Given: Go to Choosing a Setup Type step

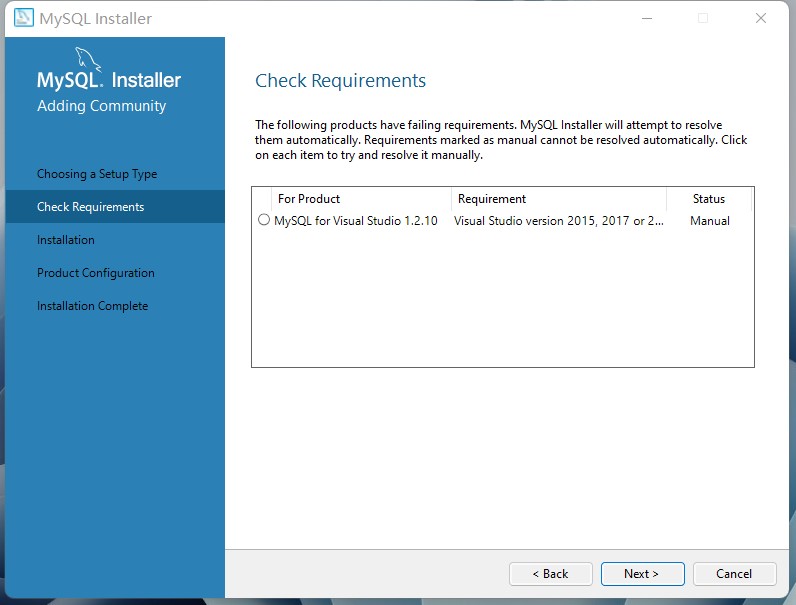Looking at the screenshot, I should pyautogui.click(x=97, y=174).
